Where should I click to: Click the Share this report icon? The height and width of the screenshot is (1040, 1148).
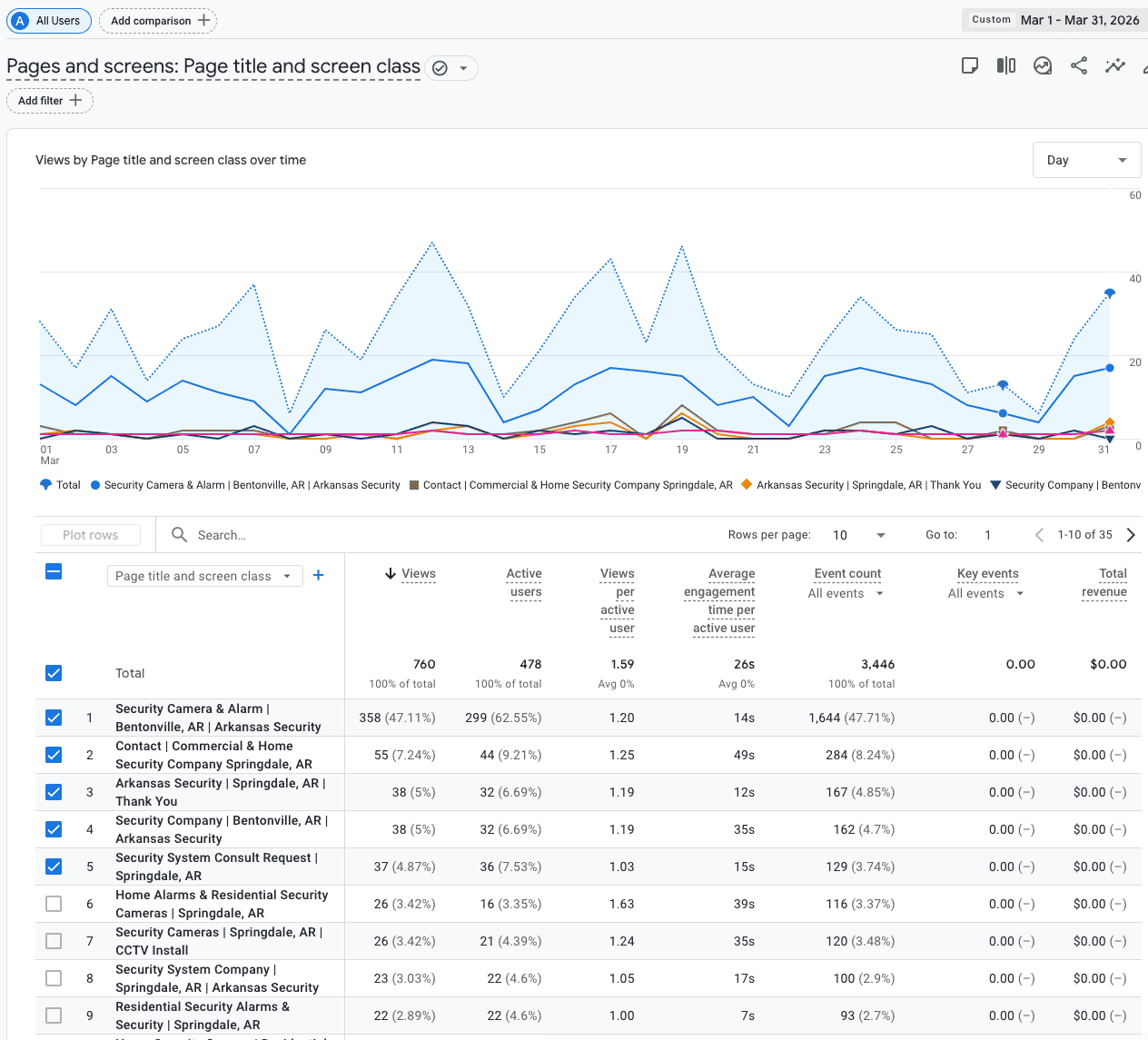click(1079, 65)
